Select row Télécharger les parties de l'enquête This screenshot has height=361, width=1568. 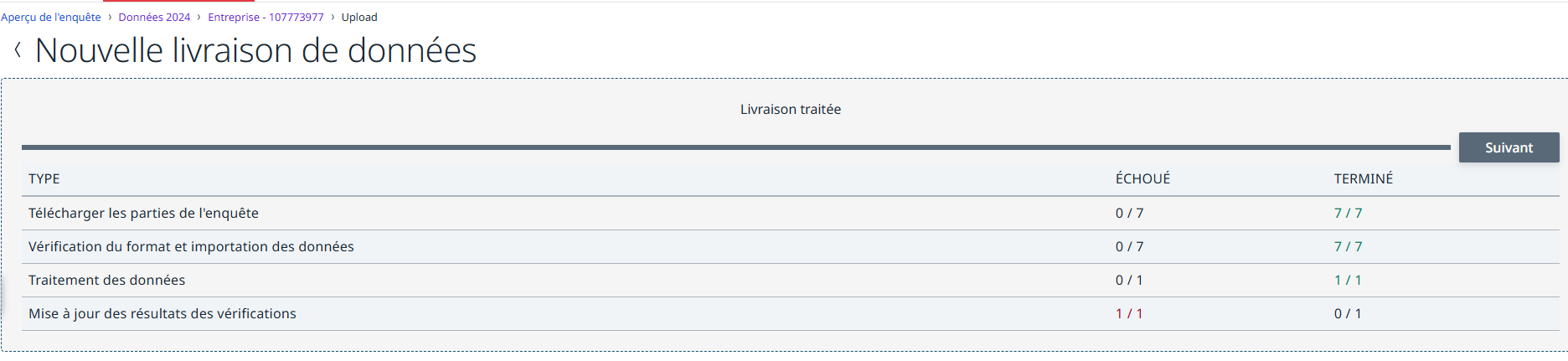click(790, 214)
